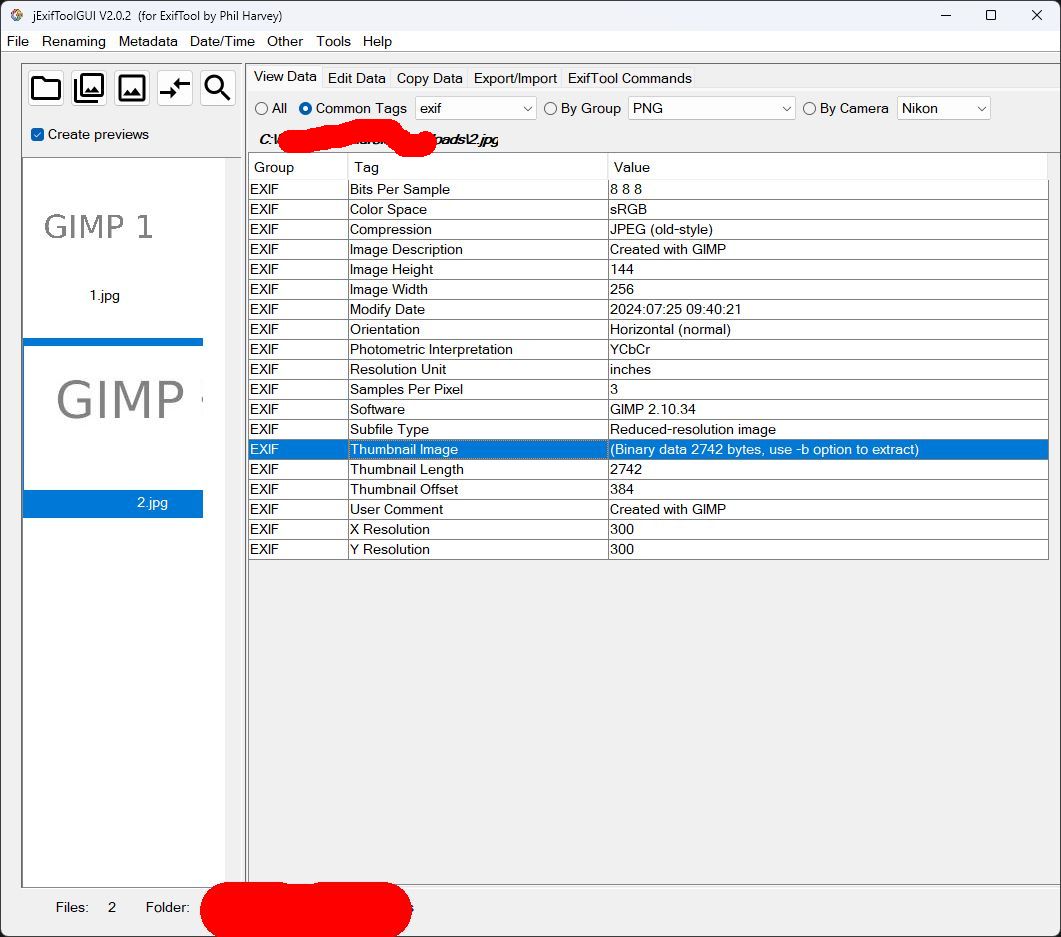Open the Other menu
The image size is (1061, 937).
coord(284,41)
